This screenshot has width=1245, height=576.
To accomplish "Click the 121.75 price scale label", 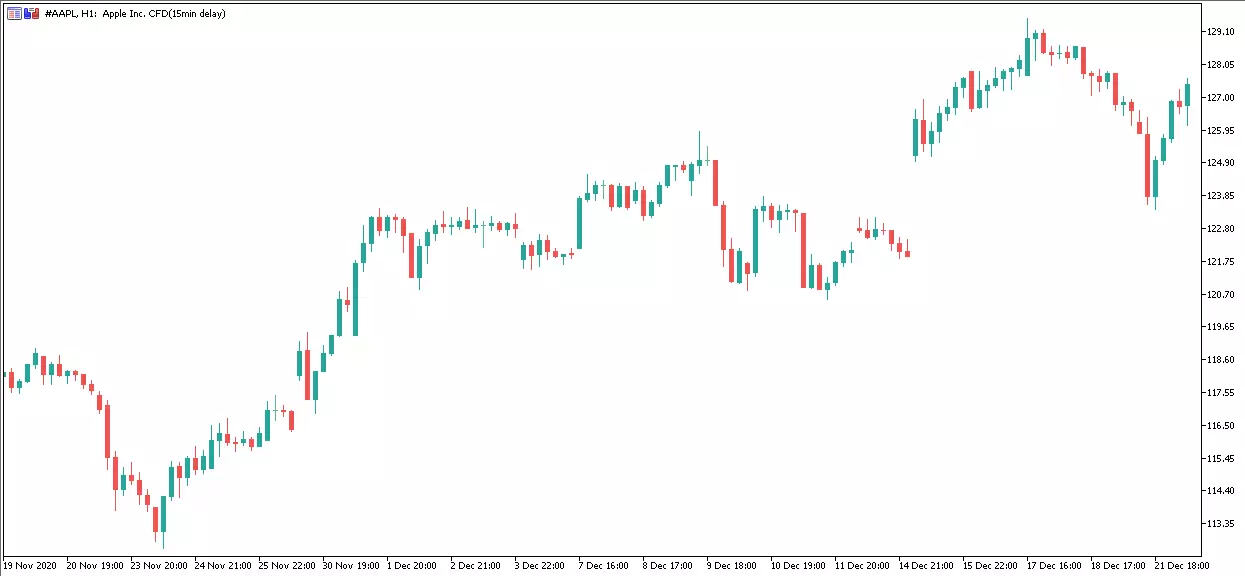I will click(x=1221, y=262).
